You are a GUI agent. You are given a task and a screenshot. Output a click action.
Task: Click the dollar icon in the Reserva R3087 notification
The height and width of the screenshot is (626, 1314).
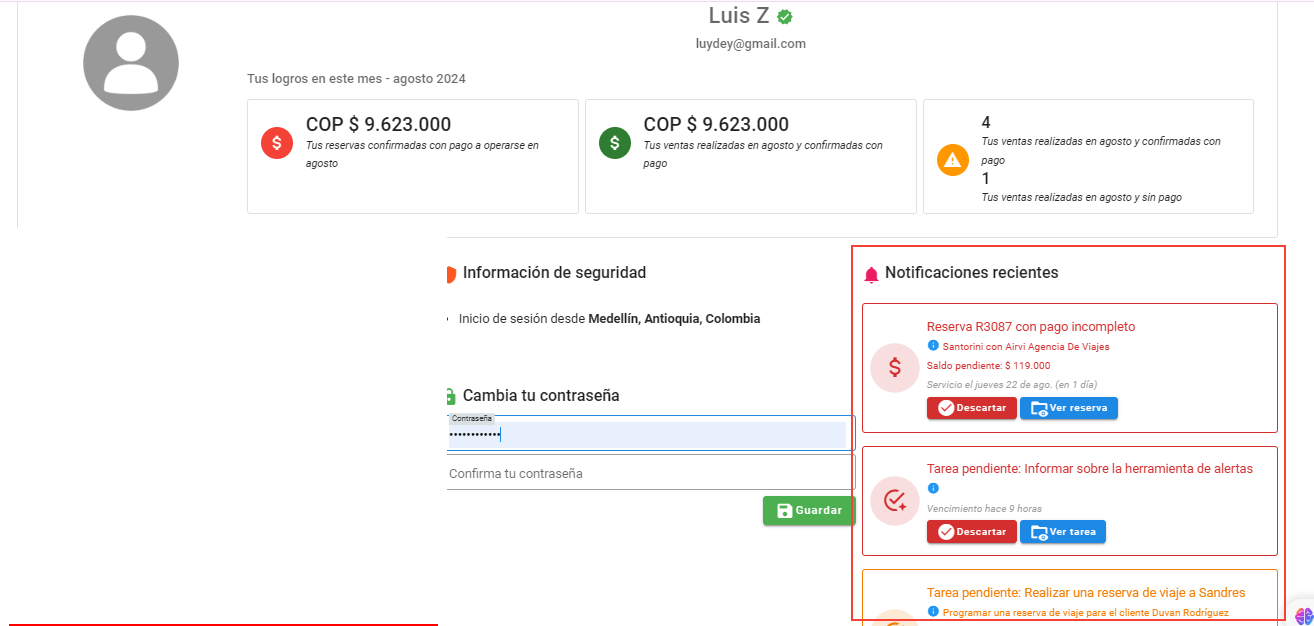[x=894, y=367]
